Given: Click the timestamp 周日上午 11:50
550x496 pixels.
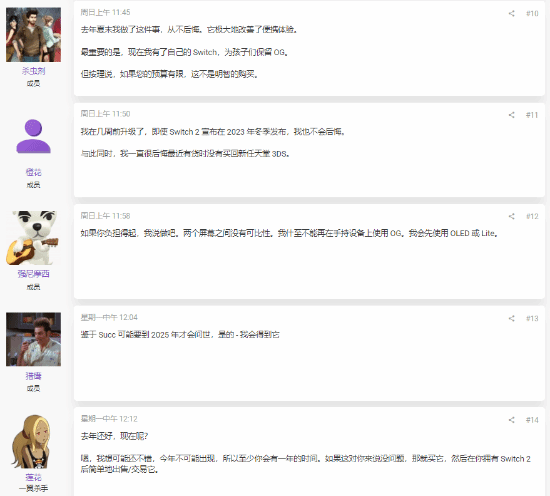Looking at the screenshot, I should (x=105, y=114).
